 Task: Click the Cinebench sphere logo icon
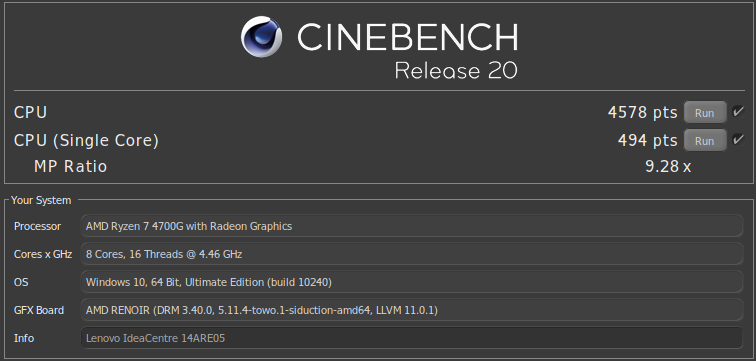coord(261,37)
